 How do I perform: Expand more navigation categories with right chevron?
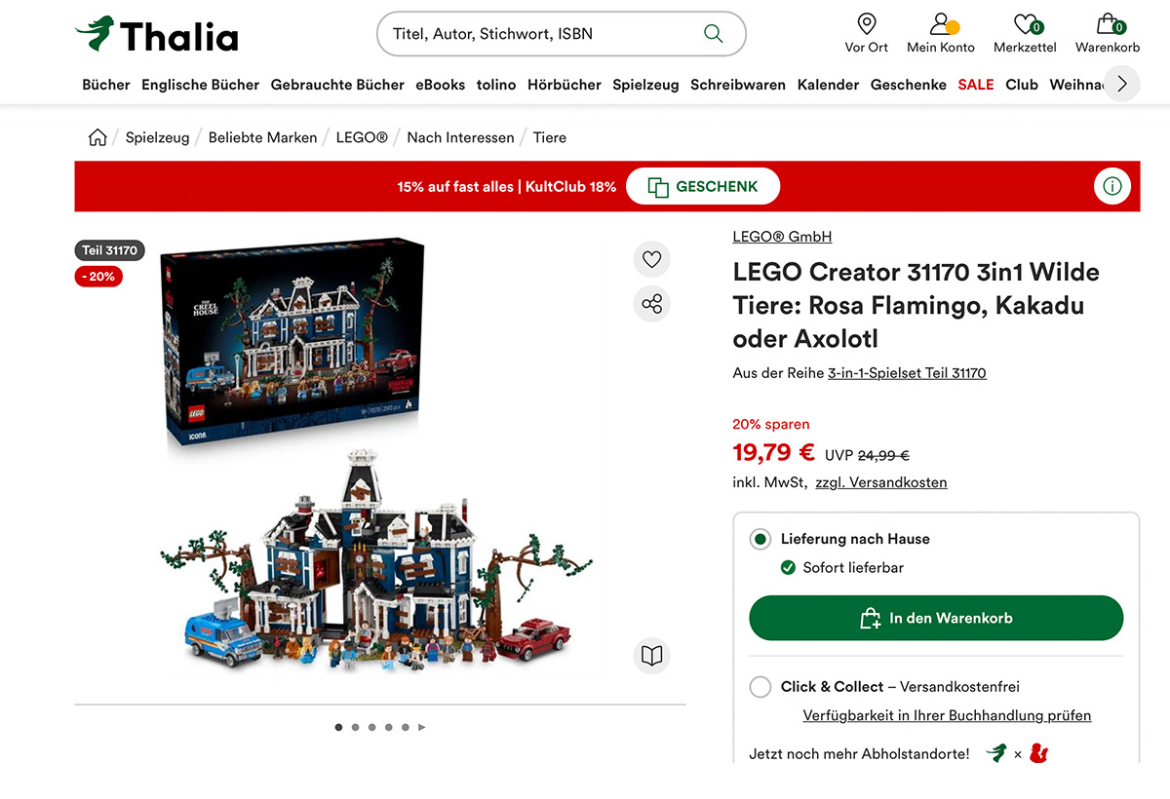click(x=1122, y=84)
